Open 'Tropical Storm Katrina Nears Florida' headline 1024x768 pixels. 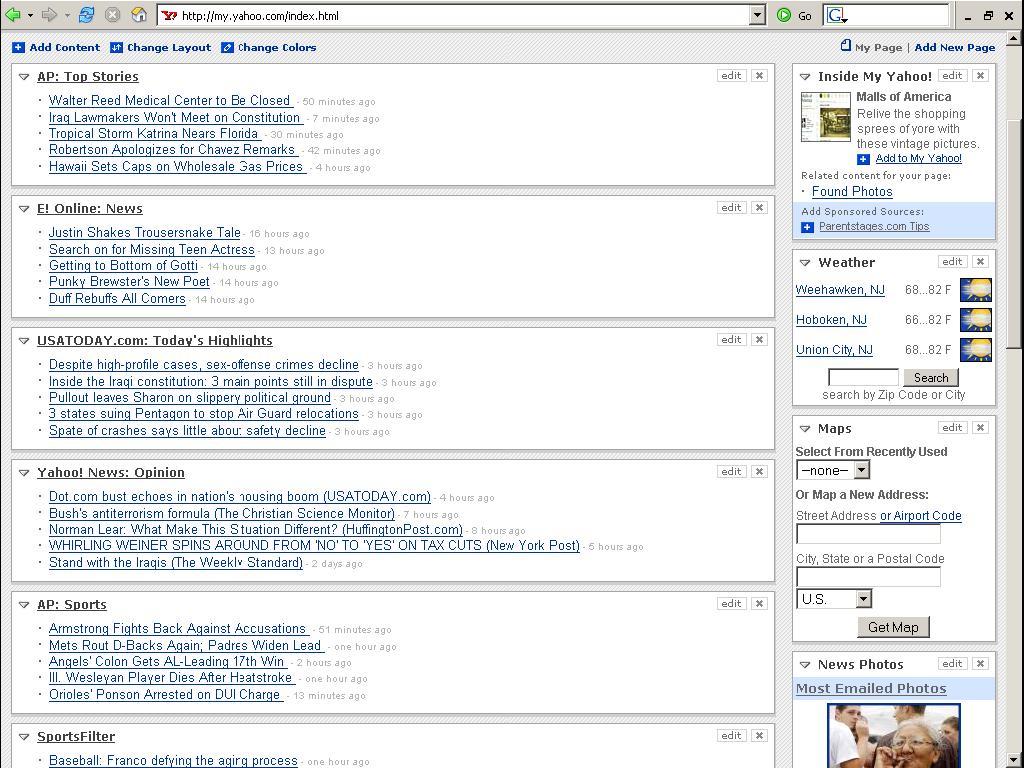coord(154,134)
